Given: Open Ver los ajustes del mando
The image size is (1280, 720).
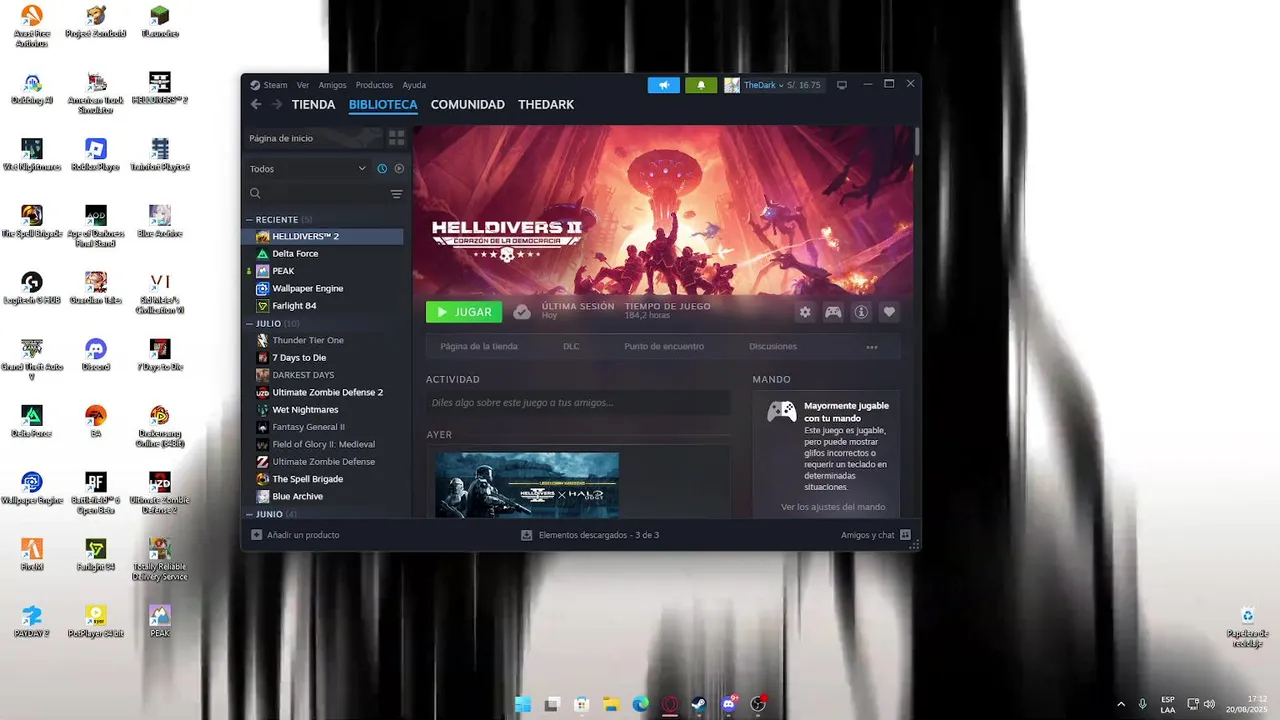Looking at the screenshot, I should point(833,507).
